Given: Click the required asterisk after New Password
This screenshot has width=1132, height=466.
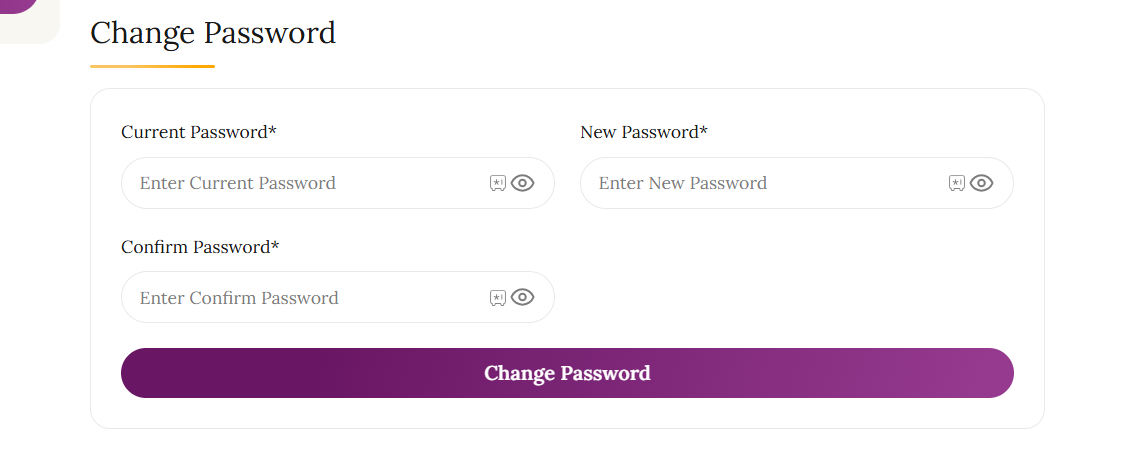Looking at the screenshot, I should (704, 131).
